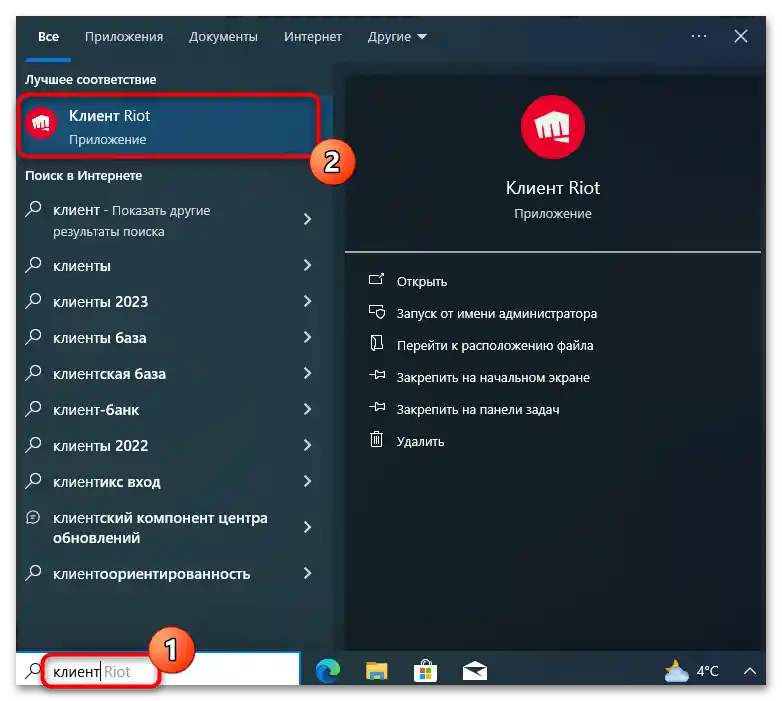This screenshot has width=782, height=701.
Task: Click search icon beside 'клиентоориентированность'
Action: (33, 572)
